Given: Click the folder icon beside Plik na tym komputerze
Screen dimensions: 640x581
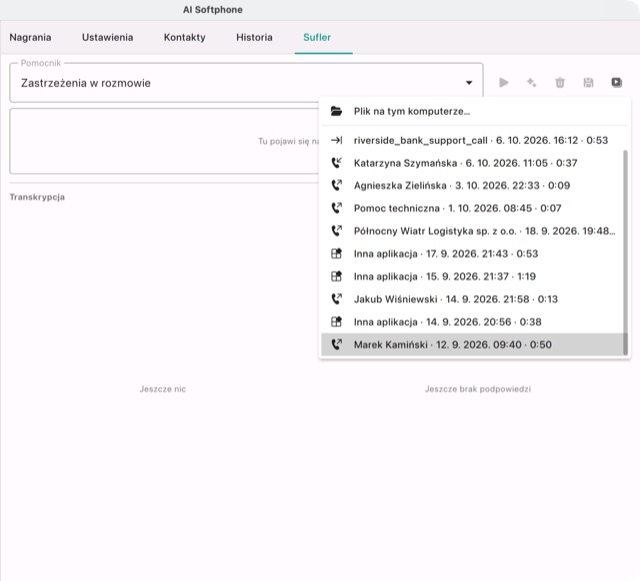Looking at the screenshot, I should click(336, 111).
